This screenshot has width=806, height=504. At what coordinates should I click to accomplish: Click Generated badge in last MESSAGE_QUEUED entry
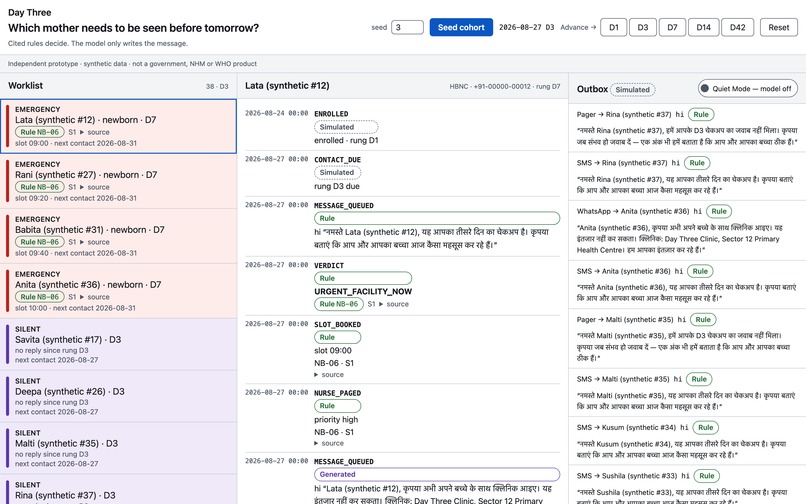[437, 474]
